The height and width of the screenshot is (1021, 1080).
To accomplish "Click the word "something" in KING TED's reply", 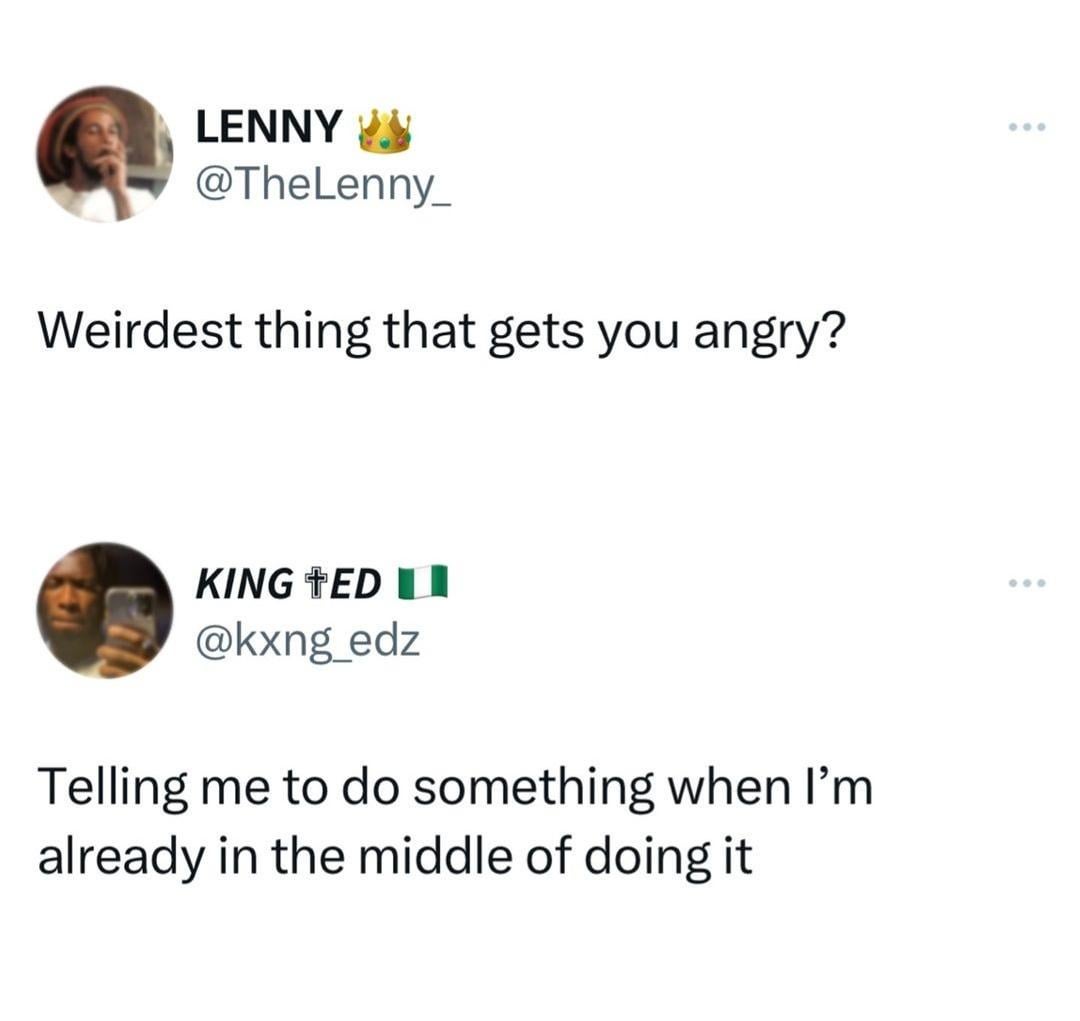I will 517,789.
